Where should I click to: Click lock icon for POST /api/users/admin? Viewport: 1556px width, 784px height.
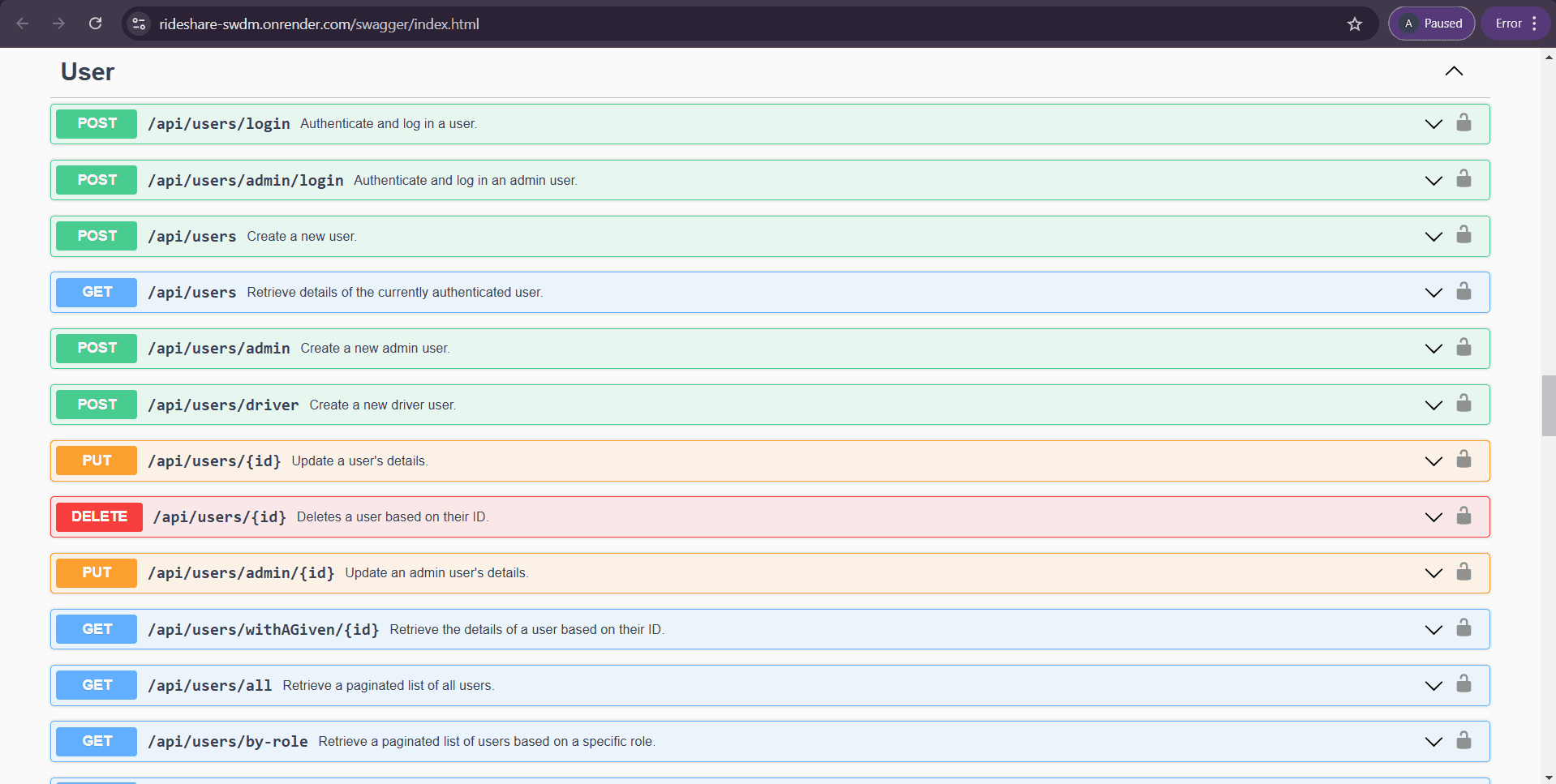point(1464,348)
